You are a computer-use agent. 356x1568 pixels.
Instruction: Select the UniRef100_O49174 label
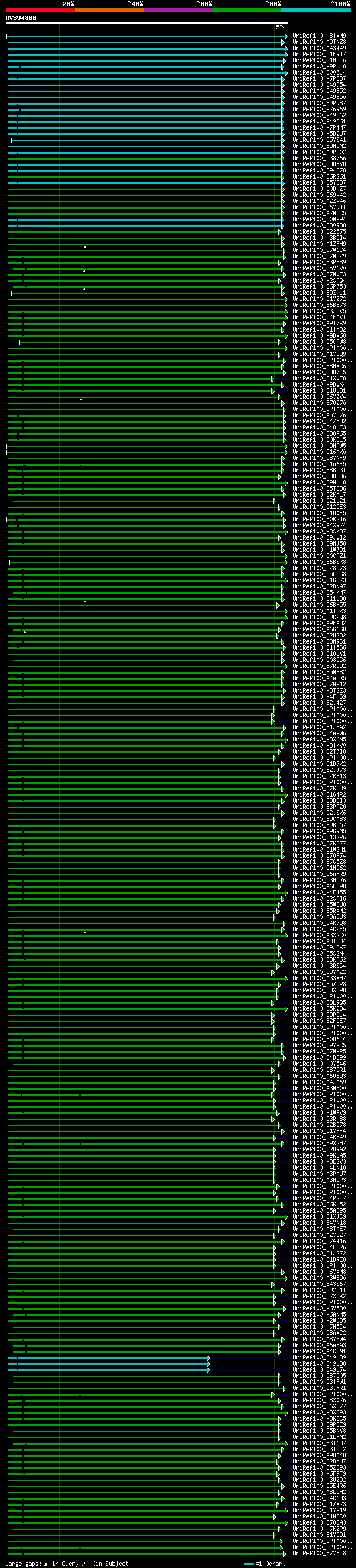click(319, 1369)
